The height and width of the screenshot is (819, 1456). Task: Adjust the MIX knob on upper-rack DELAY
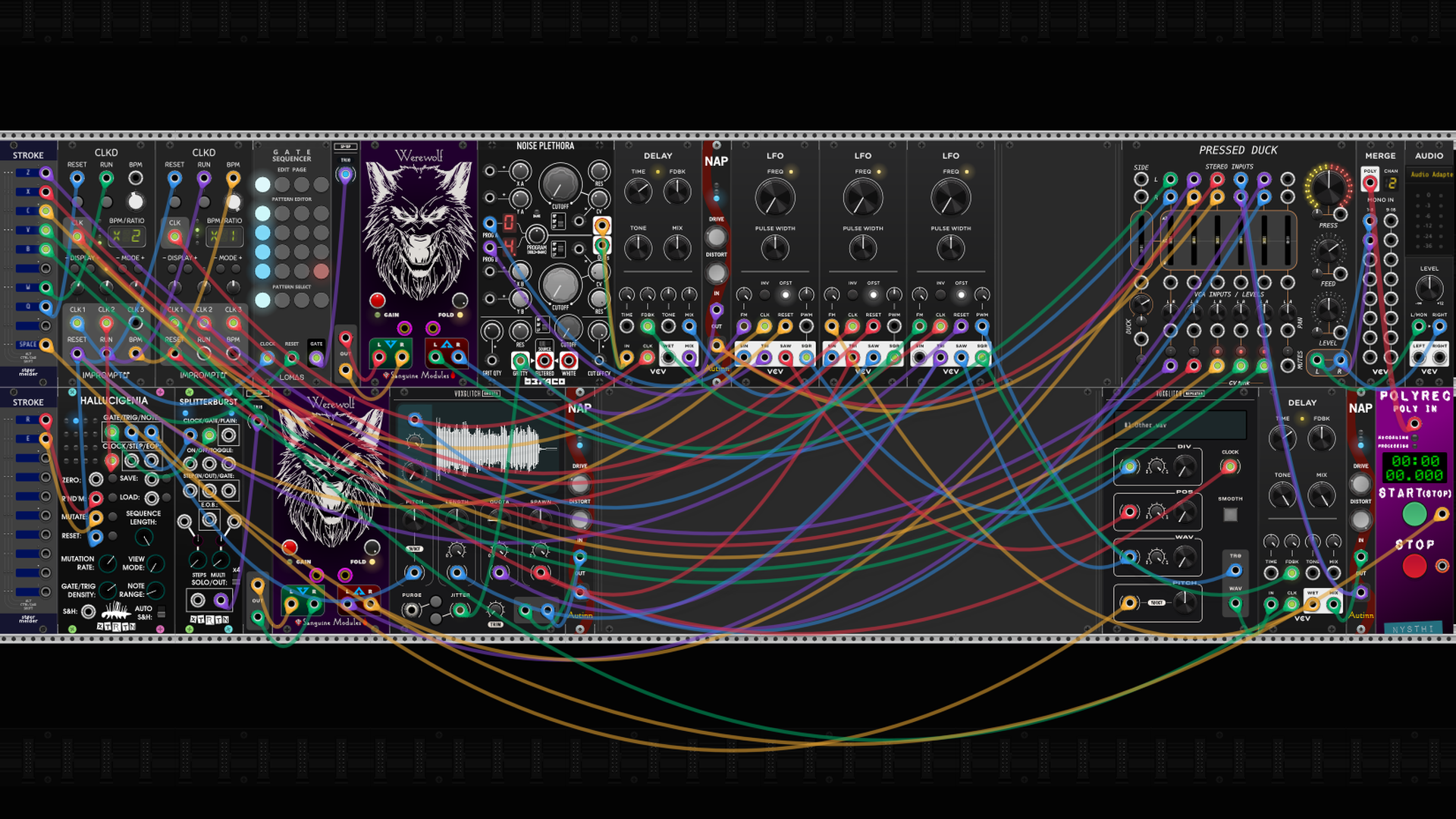coord(677,247)
